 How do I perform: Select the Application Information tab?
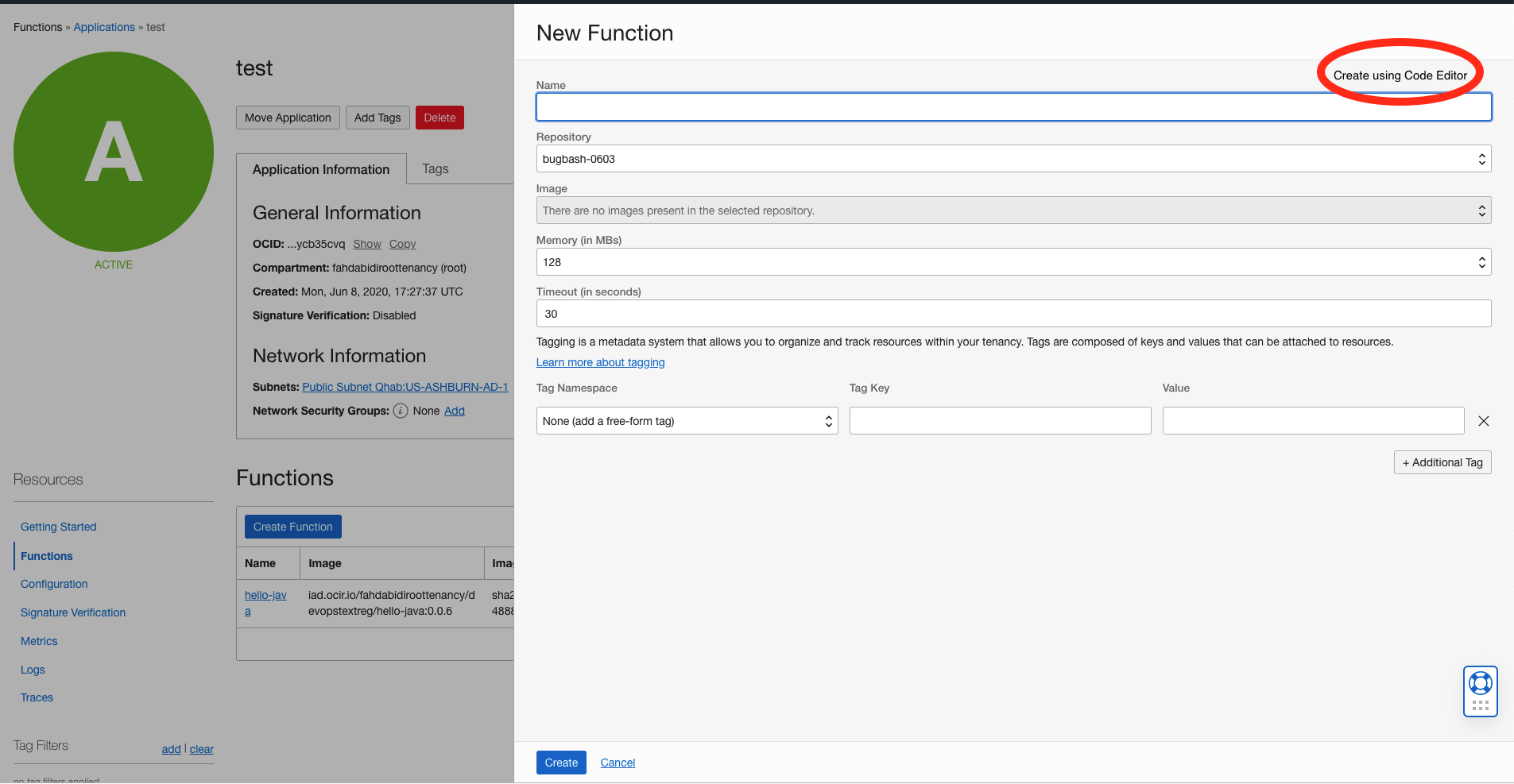coord(320,168)
